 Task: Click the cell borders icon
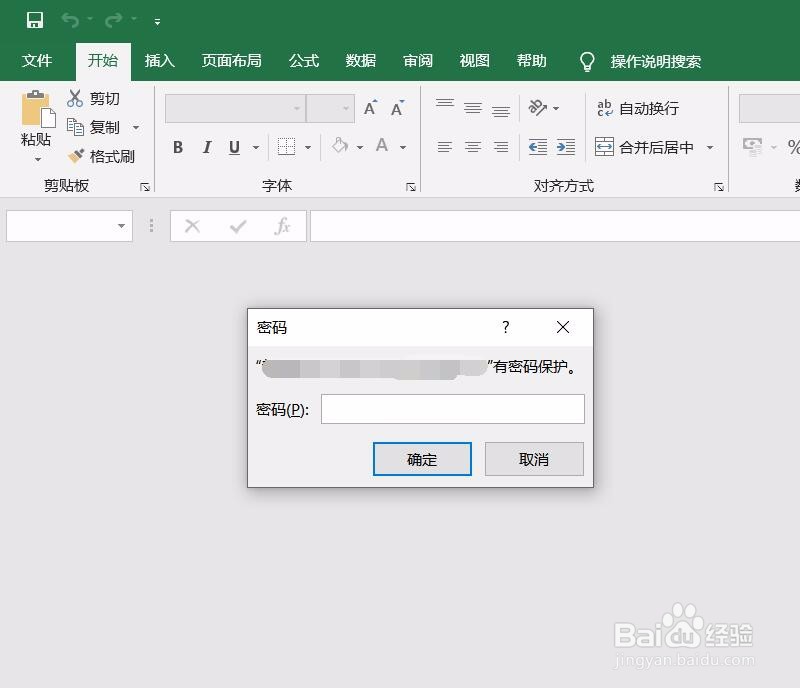[286, 146]
